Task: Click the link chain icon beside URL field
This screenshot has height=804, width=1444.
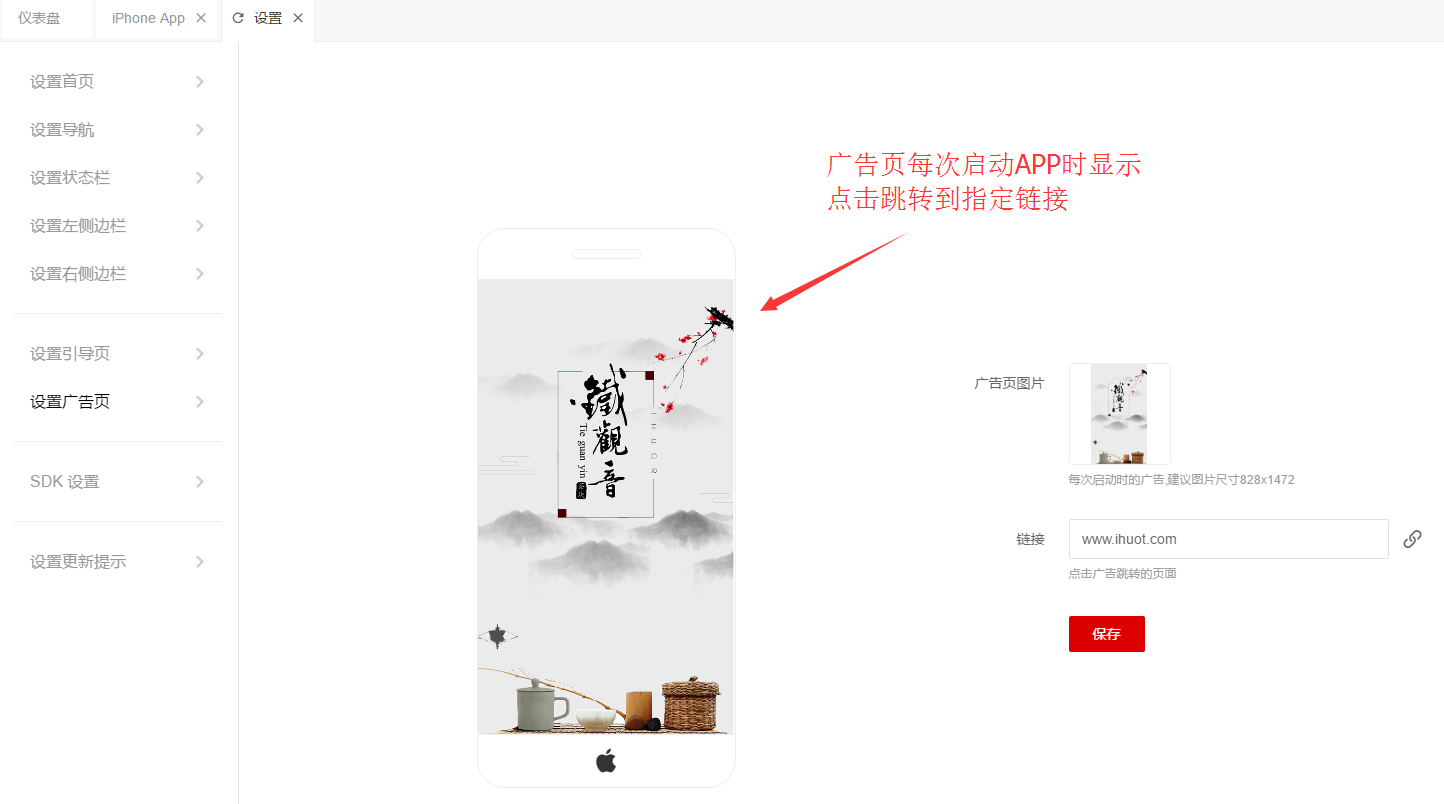Action: 1412,539
